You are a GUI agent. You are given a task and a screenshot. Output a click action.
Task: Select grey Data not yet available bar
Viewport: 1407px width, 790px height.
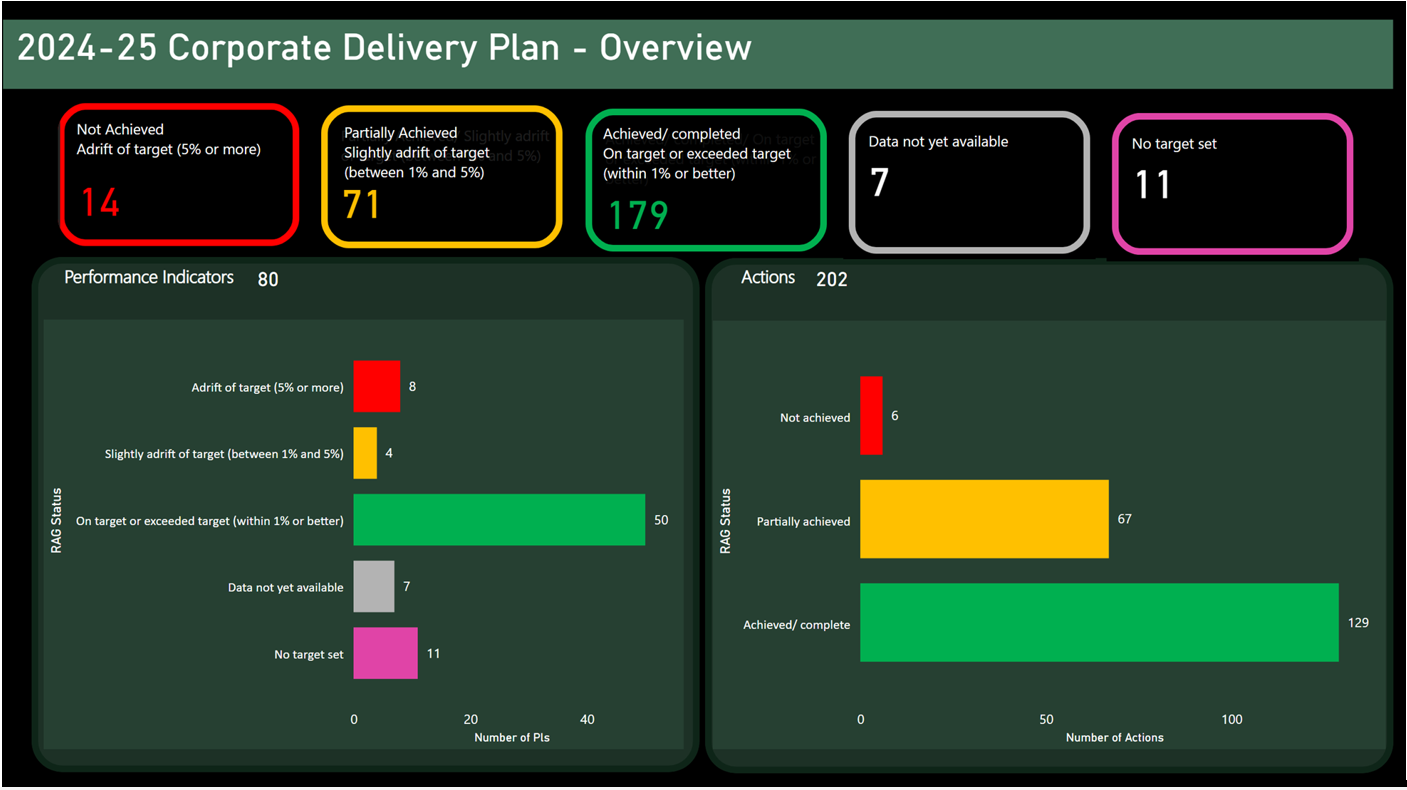[x=374, y=587]
